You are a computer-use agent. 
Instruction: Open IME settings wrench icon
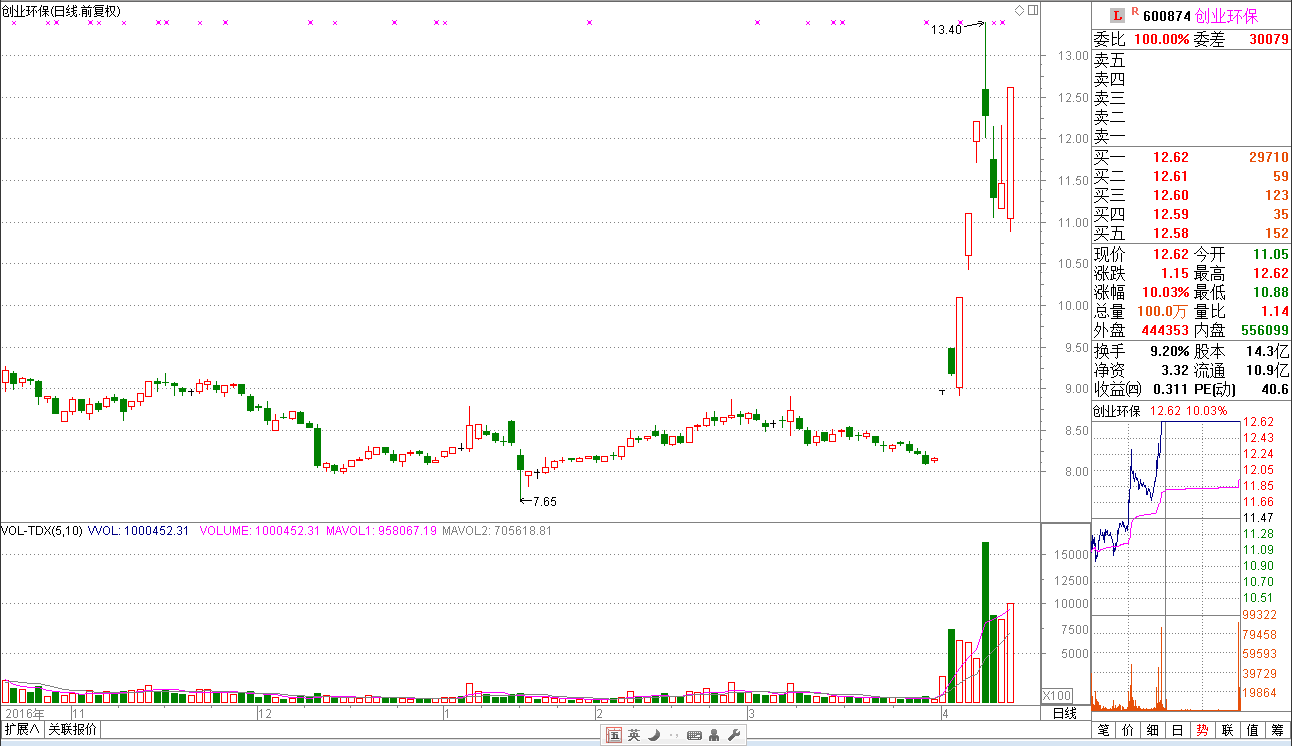point(733,735)
